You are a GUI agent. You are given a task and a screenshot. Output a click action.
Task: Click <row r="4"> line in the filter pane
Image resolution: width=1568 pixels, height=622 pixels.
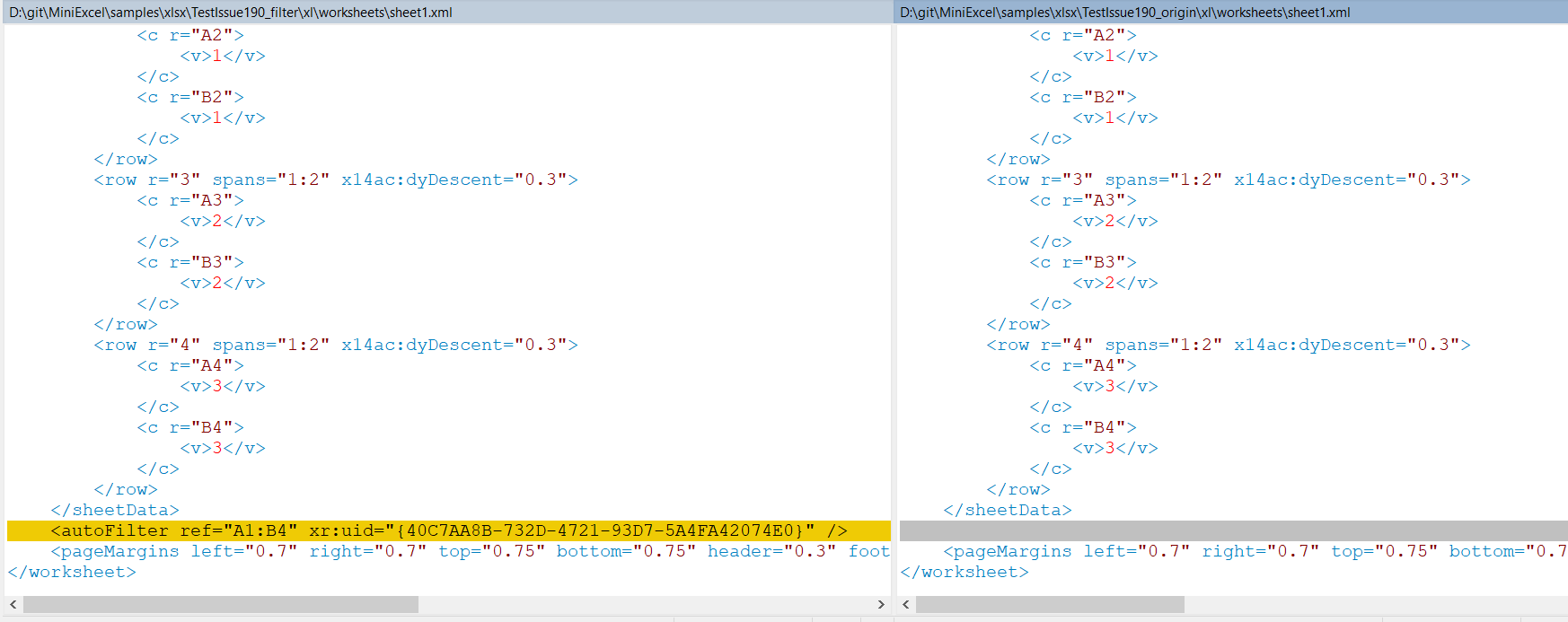coord(336,345)
